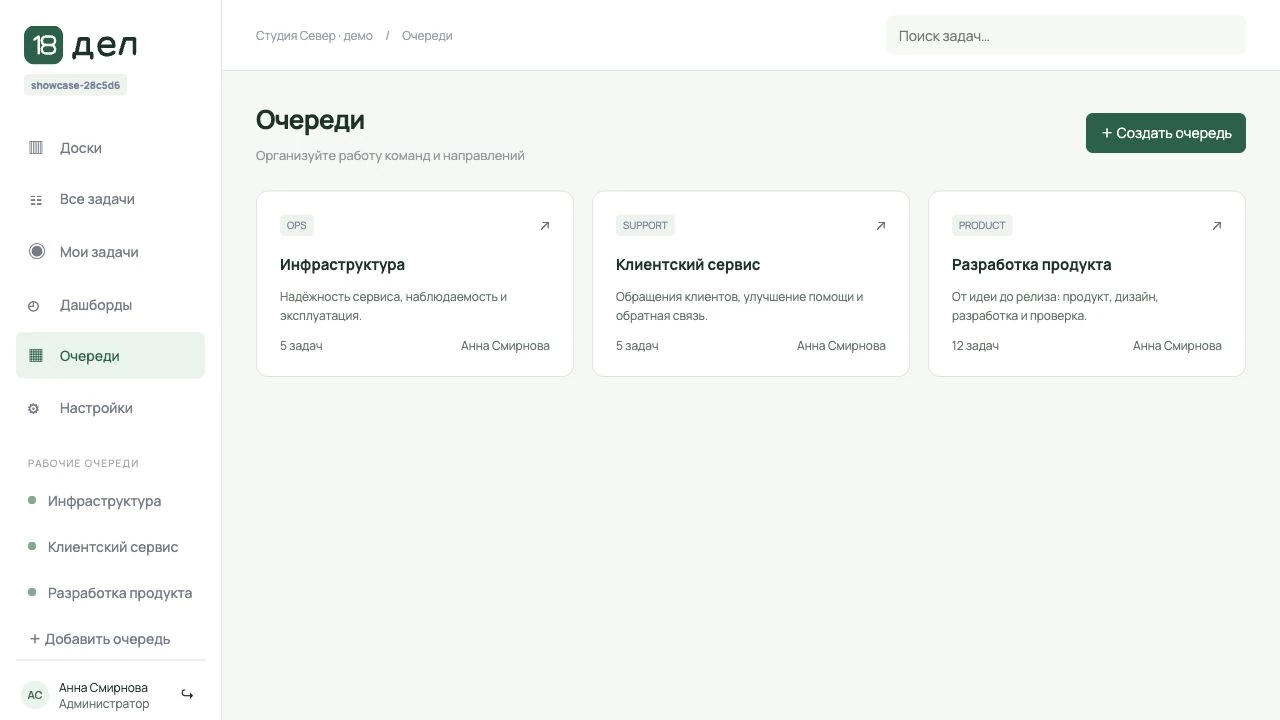Image resolution: width=1280 pixels, height=720 pixels.
Task: Open Разработка продукта queue from sidebar list
Action: click(110, 593)
